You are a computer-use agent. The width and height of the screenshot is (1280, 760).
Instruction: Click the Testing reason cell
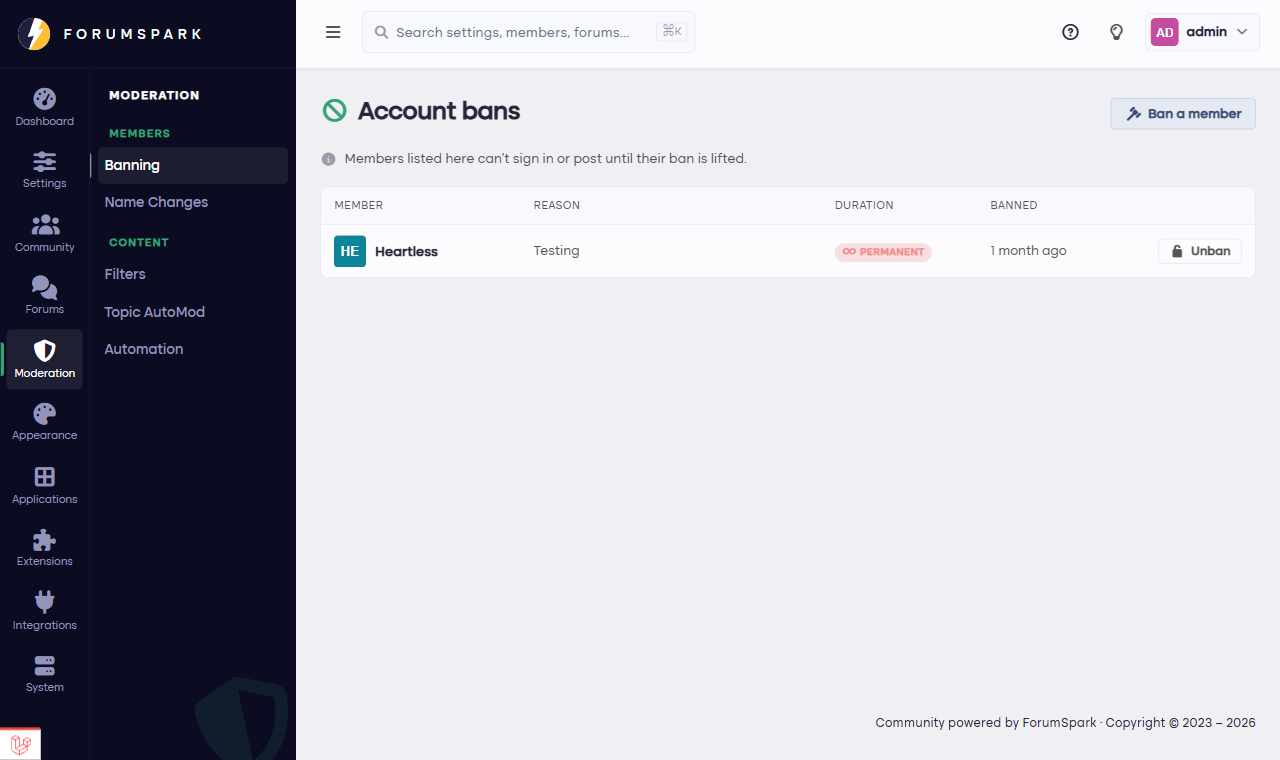[x=556, y=251]
